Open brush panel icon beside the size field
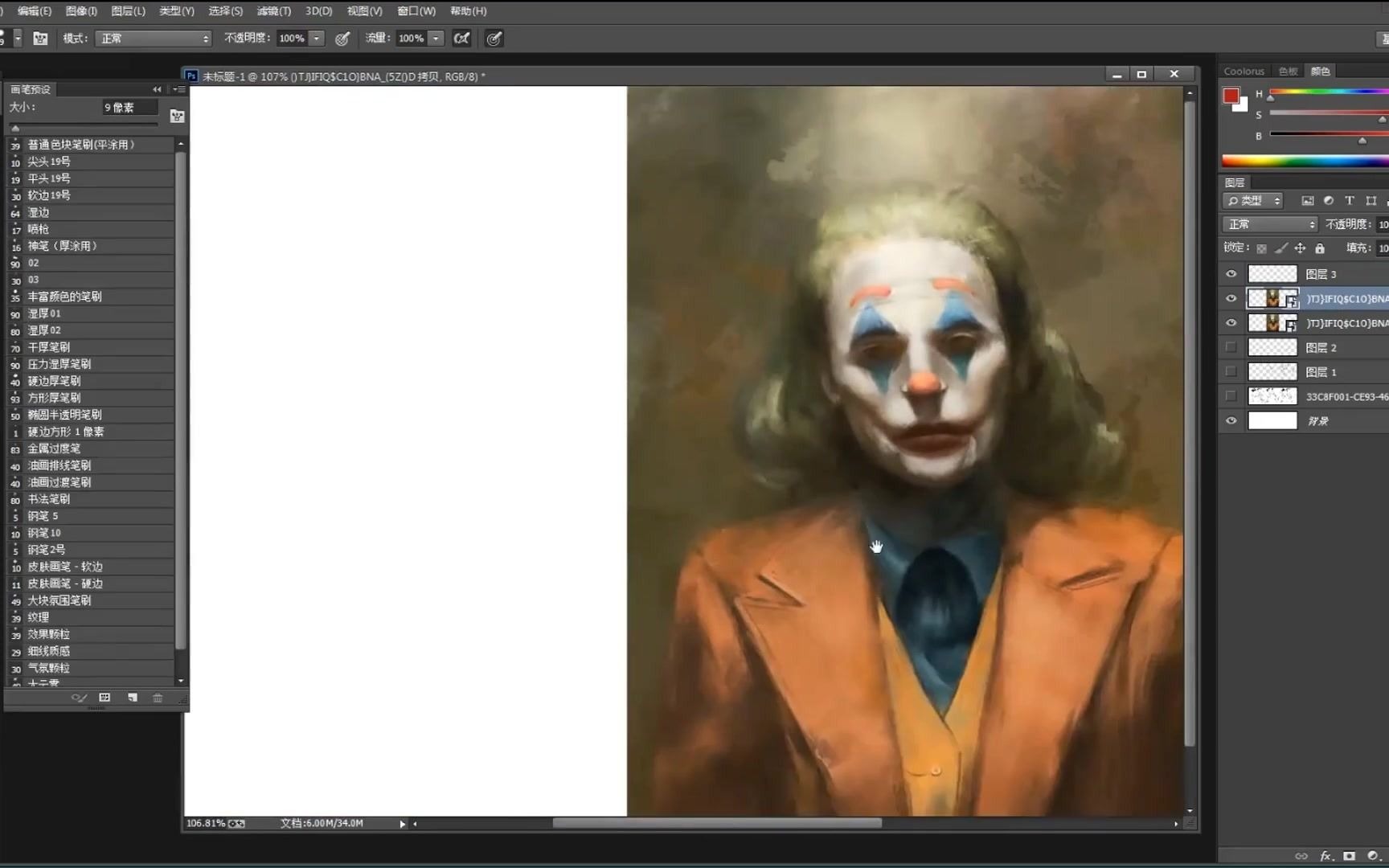Screen dimensions: 1389x868 pos(177,116)
